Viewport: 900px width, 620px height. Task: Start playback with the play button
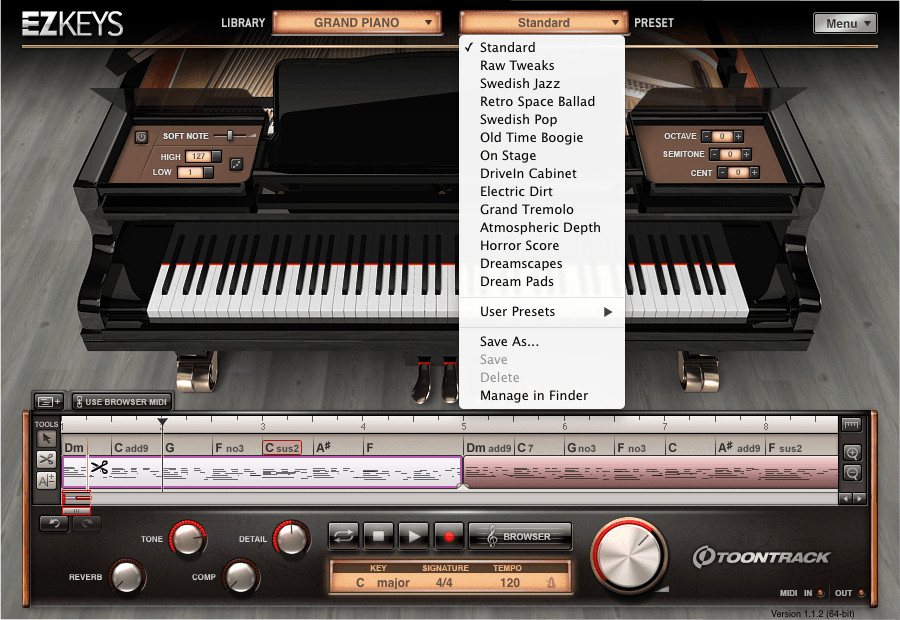pos(413,536)
